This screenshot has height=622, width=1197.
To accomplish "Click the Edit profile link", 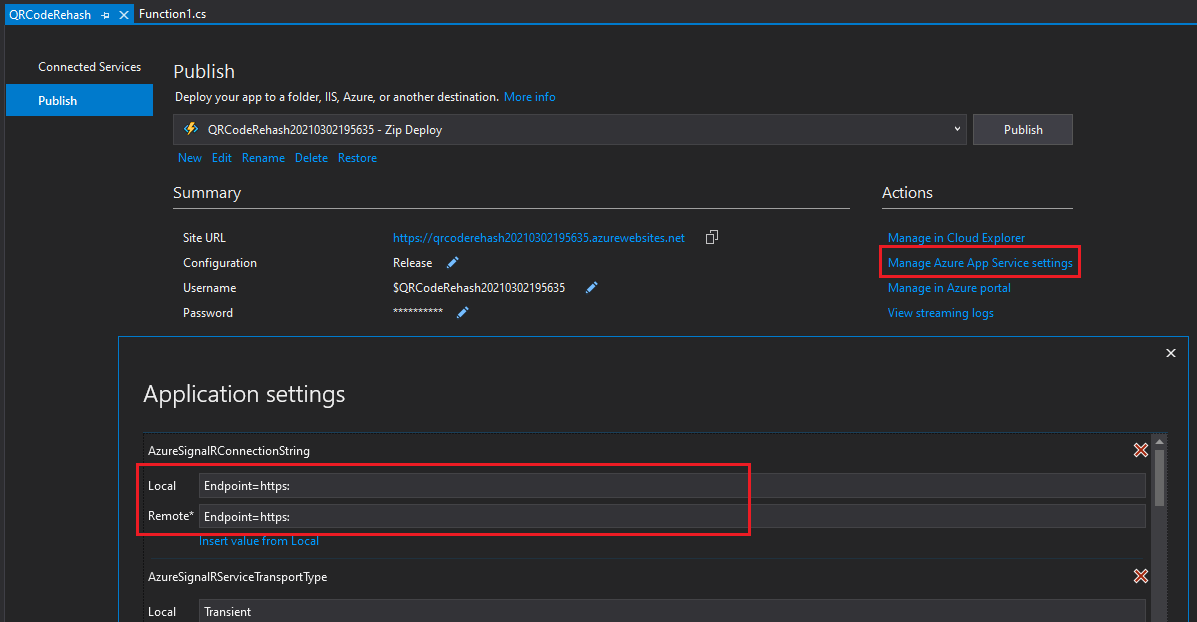I will [x=221, y=158].
